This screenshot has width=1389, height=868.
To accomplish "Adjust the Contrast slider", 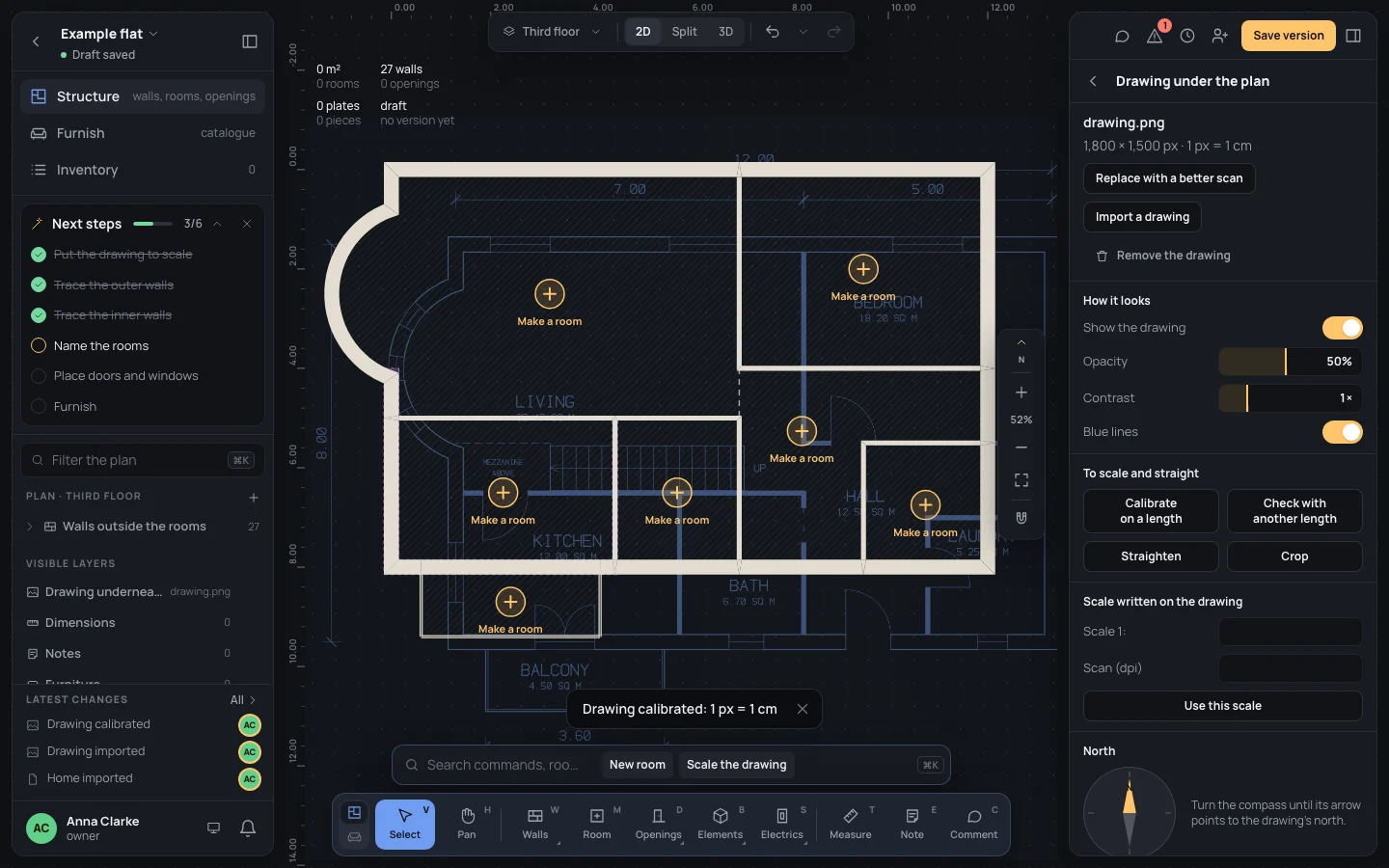I will pos(1291,398).
